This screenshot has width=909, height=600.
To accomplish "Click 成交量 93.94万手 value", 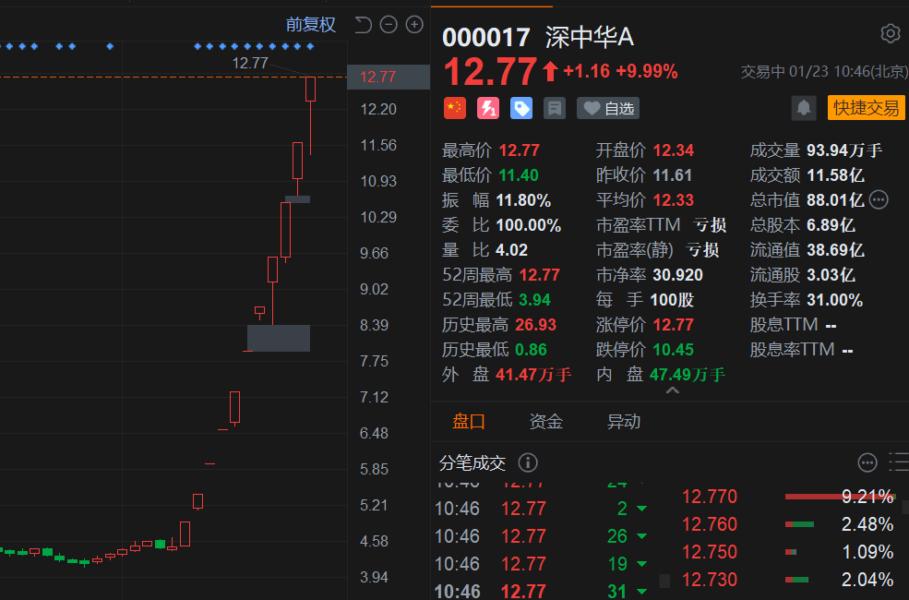I will (844, 150).
